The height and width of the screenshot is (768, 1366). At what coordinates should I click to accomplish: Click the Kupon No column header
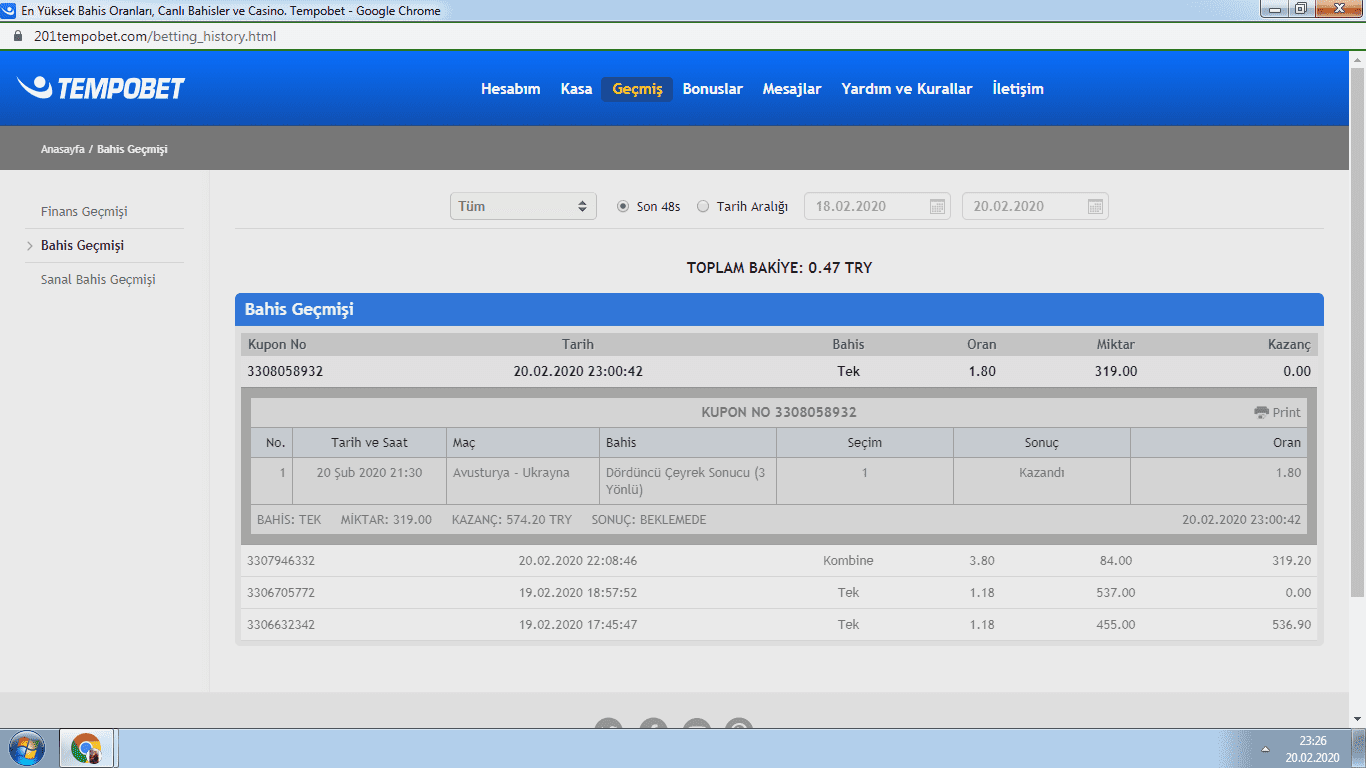[277, 344]
